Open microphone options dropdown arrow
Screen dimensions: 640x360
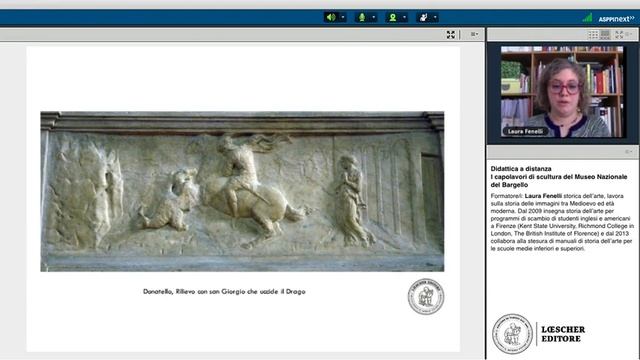tap(373, 17)
